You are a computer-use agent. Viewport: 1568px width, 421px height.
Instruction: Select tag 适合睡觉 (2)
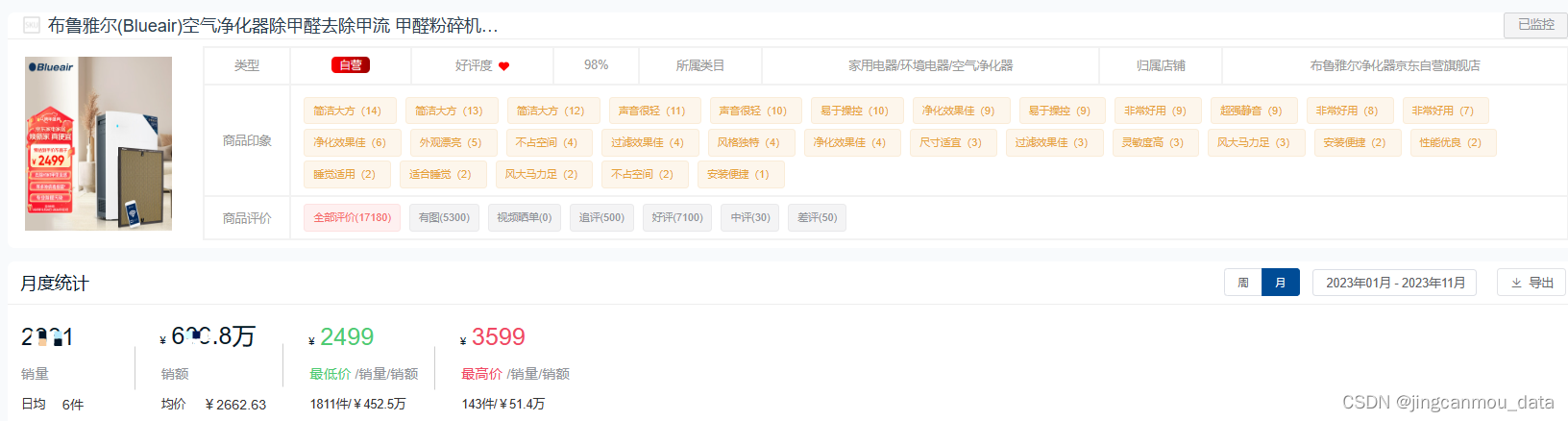[x=441, y=174]
